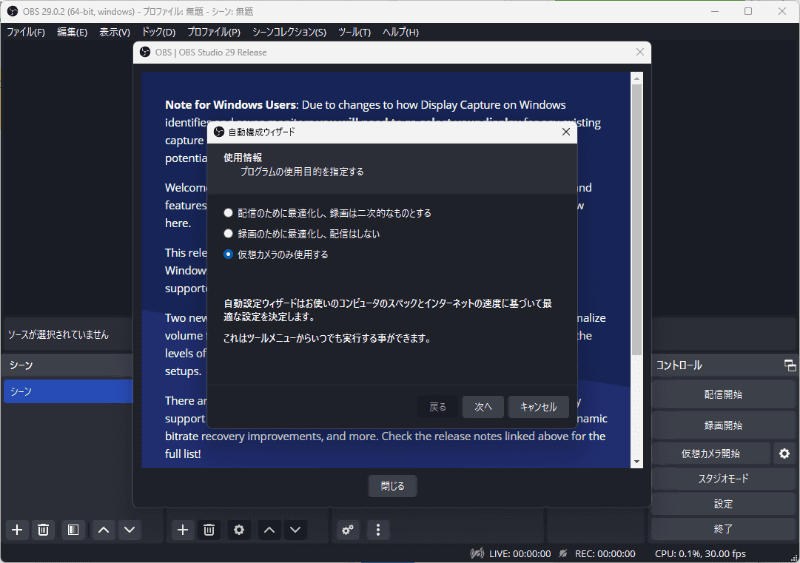Click 配信開始 in controls
Viewport: 800px width, 563px height.
(723, 395)
